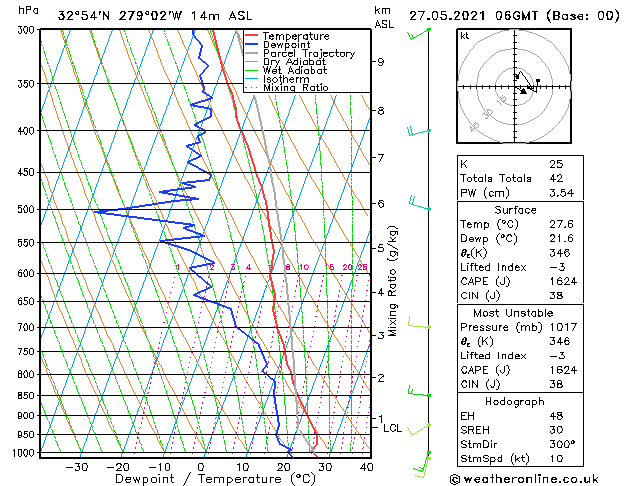Click the wind barb at 400 hPa
The image size is (629, 486).
point(419,131)
